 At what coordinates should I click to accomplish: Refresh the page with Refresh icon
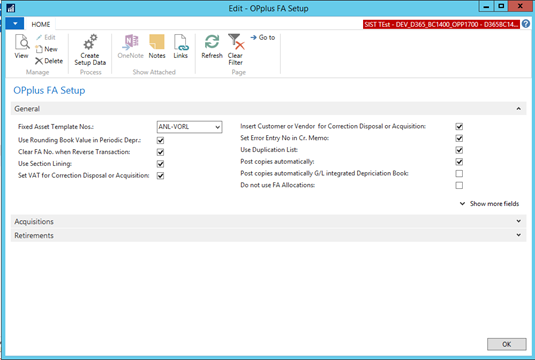pos(212,42)
